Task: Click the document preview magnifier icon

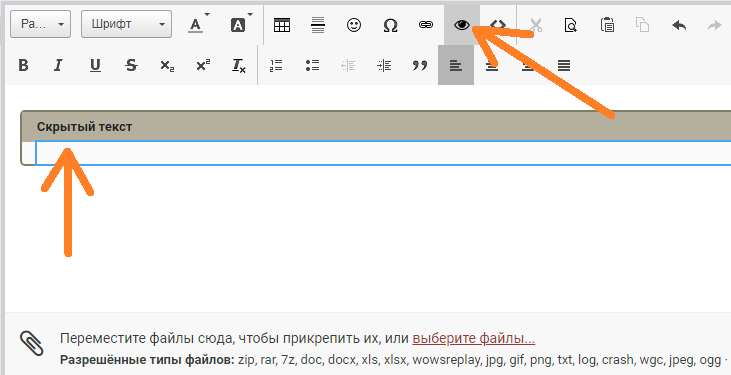Action: [571, 25]
